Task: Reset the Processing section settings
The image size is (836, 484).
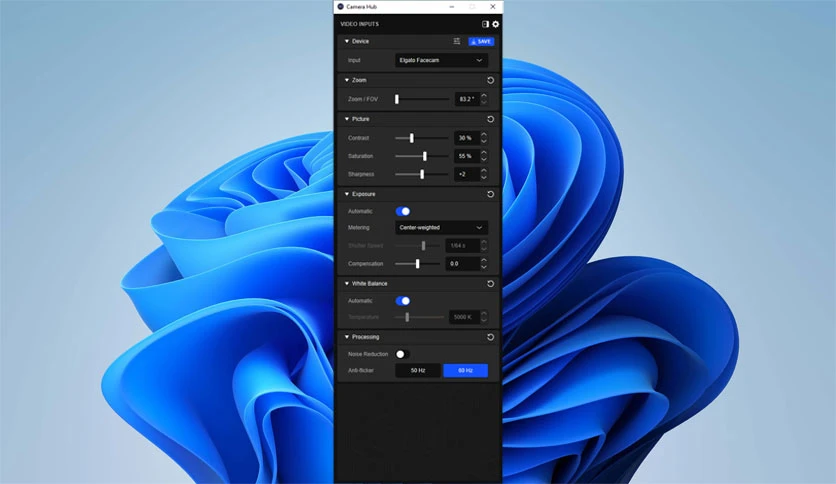Action: (x=491, y=337)
